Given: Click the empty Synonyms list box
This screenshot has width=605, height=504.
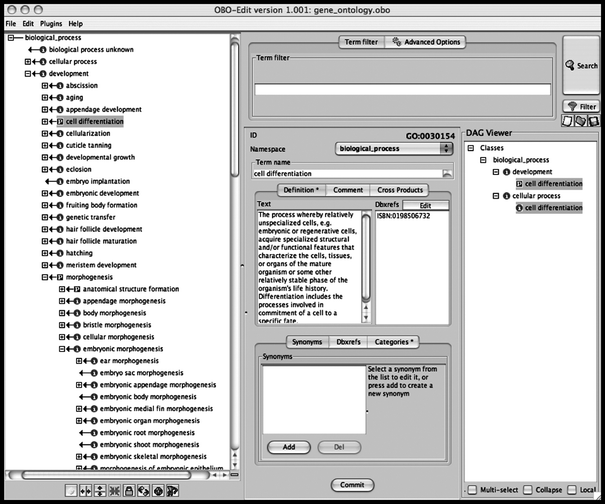Looking at the screenshot, I should [314, 400].
